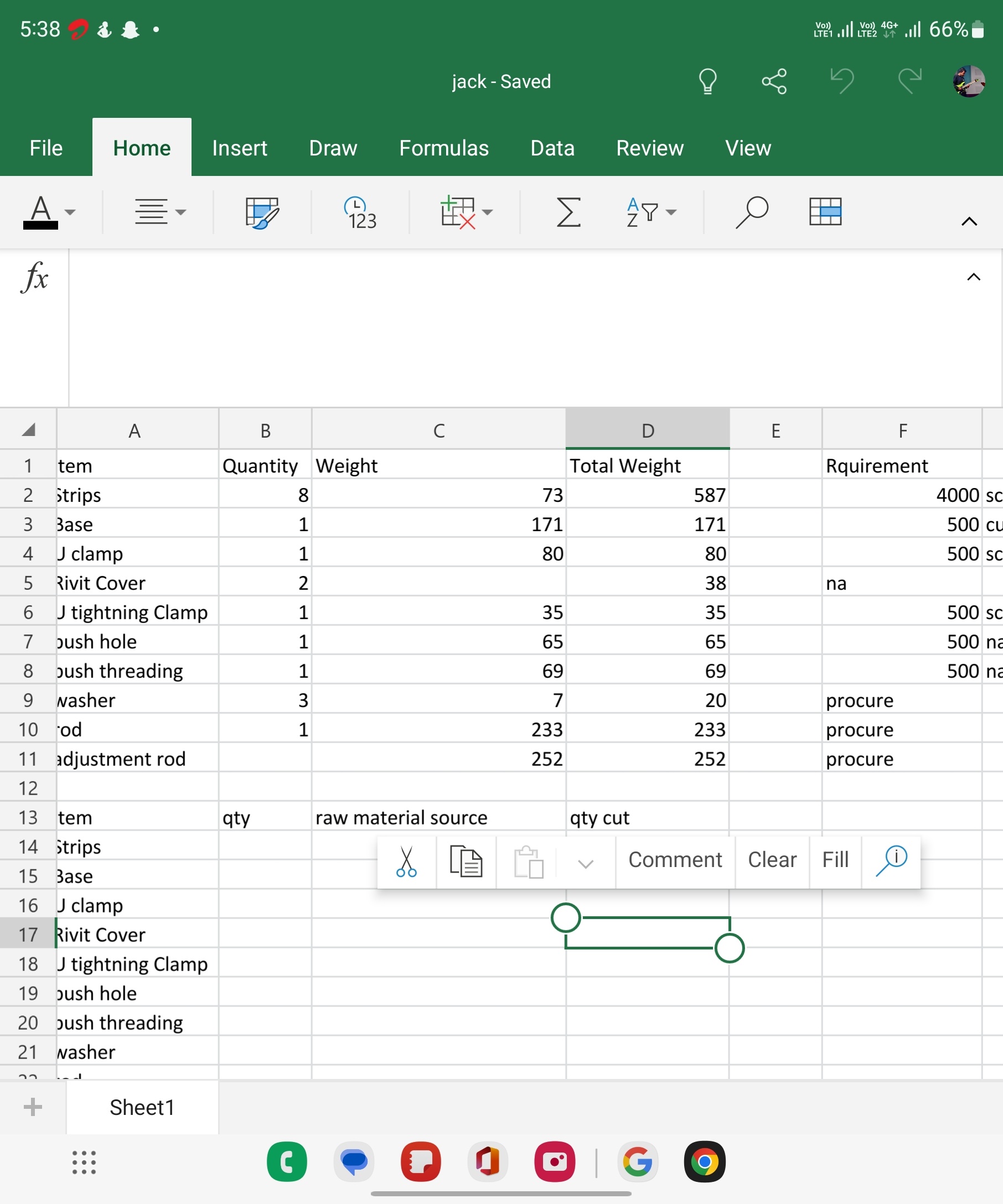Tap the Cut scissors in context bar

pos(407,862)
